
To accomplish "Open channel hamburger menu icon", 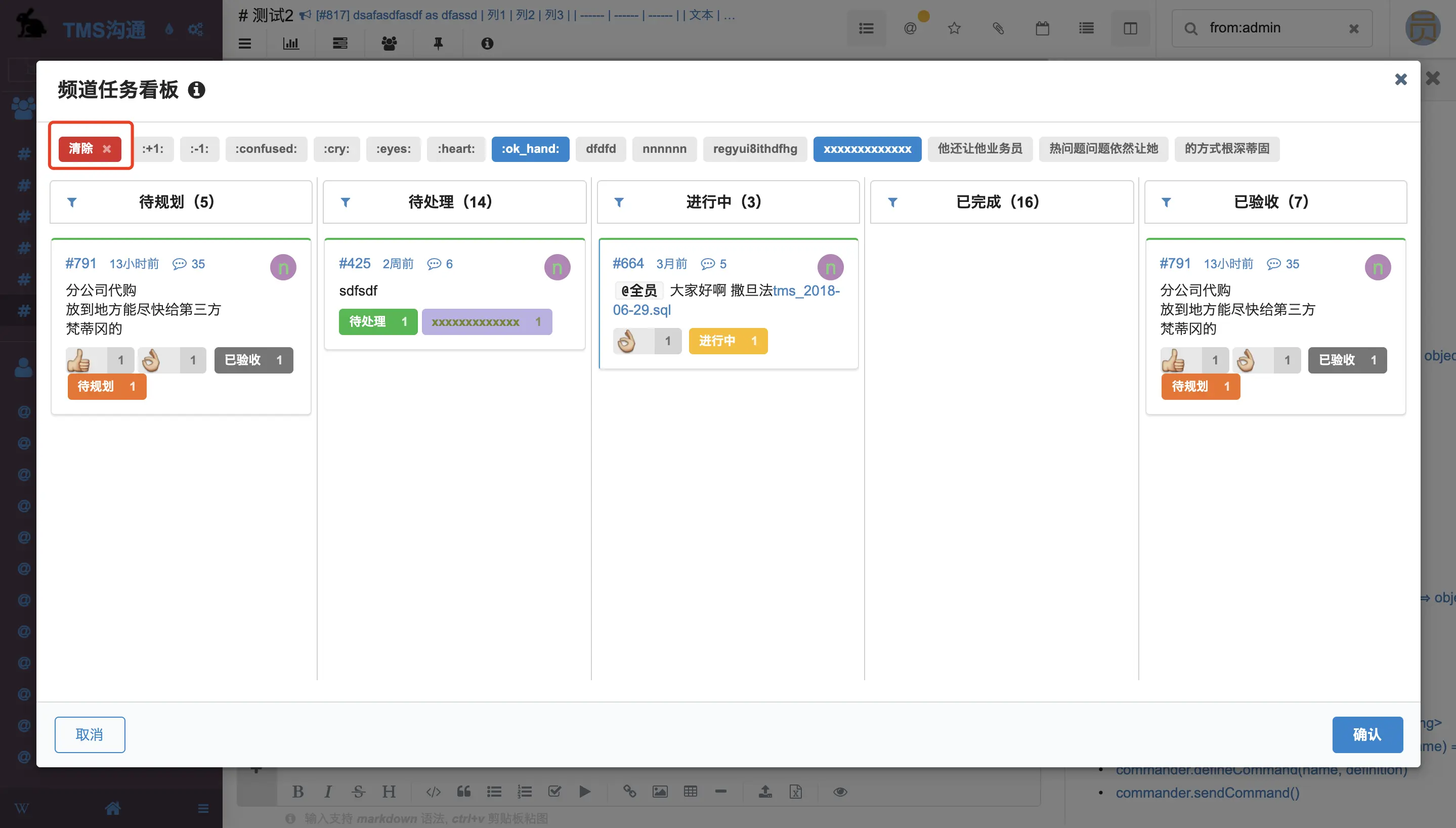I will tap(245, 44).
